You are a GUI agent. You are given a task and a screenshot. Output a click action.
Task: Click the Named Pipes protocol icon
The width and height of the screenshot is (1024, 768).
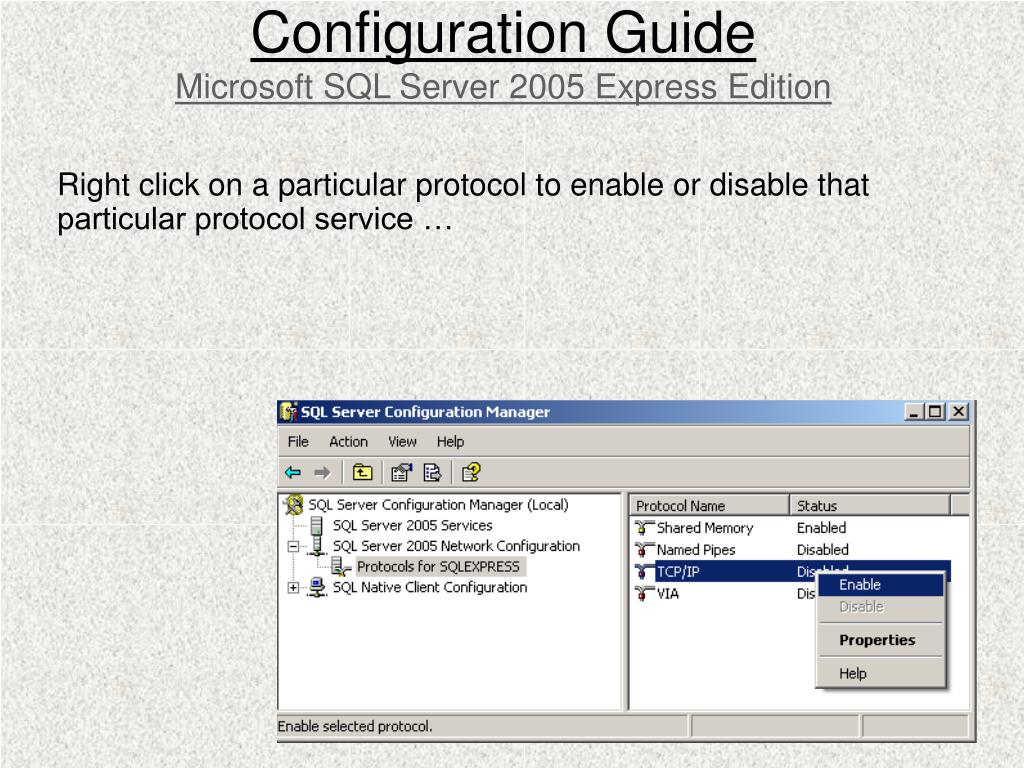(645, 550)
